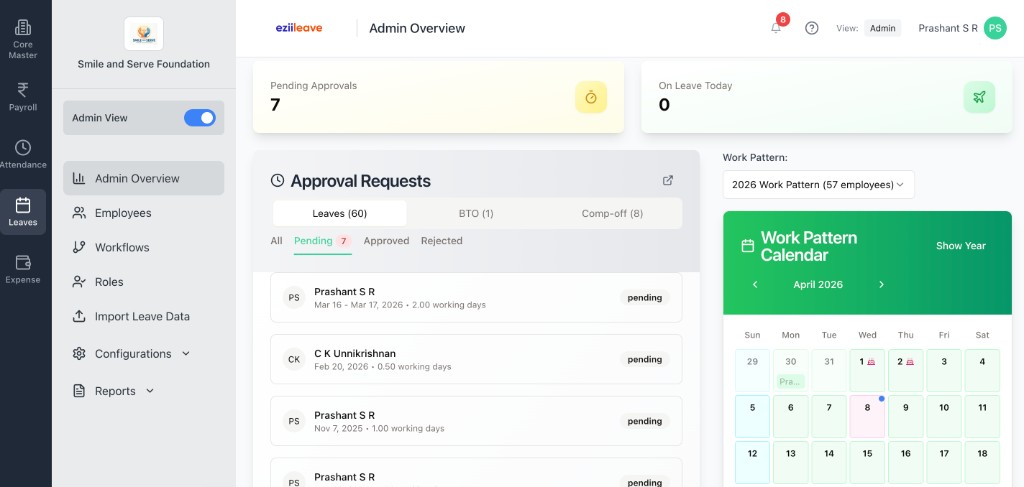Toggle the Admin View switch
The image size is (1024, 487).
(x=200, y=118)
